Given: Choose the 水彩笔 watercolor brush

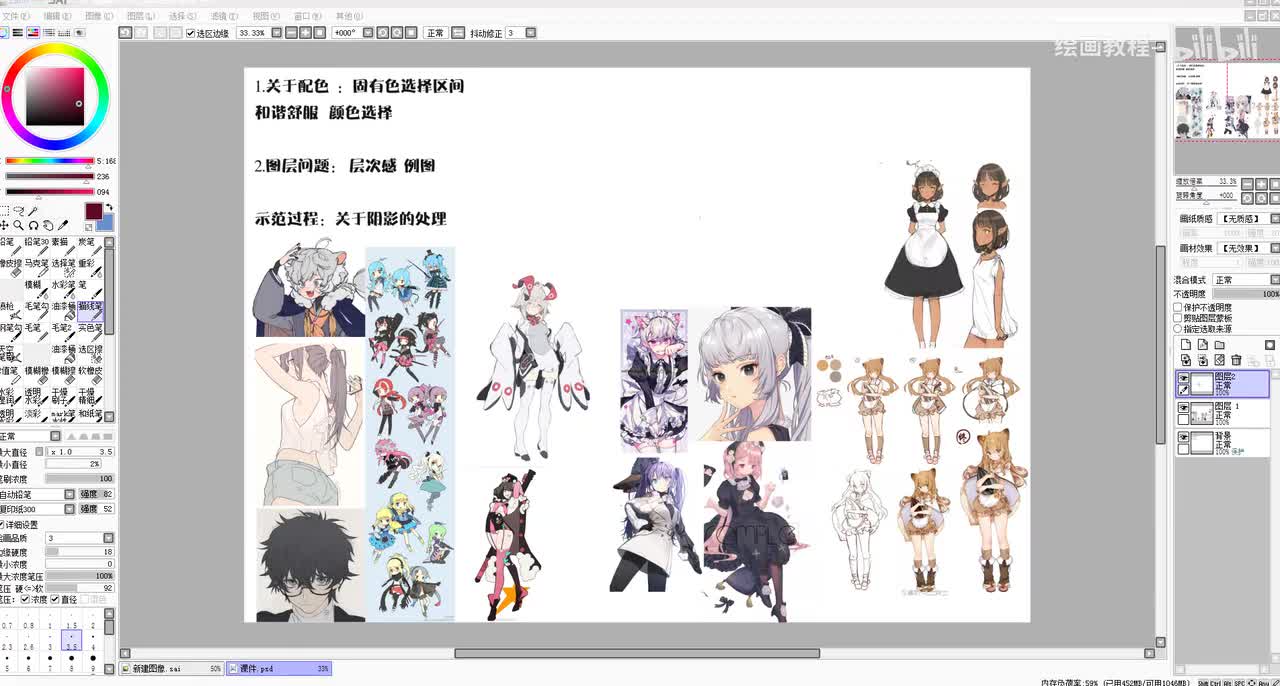Looking at the screenshot, I should pyautogui.click(x=63, y=290).
